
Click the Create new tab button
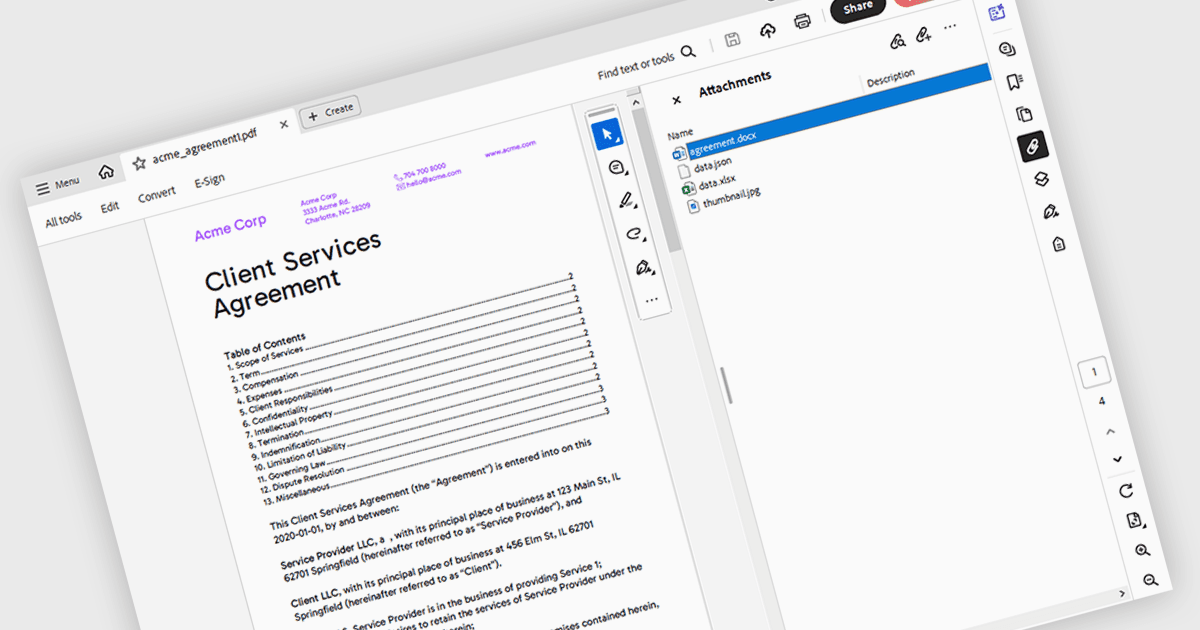click(x=330, y=111)
